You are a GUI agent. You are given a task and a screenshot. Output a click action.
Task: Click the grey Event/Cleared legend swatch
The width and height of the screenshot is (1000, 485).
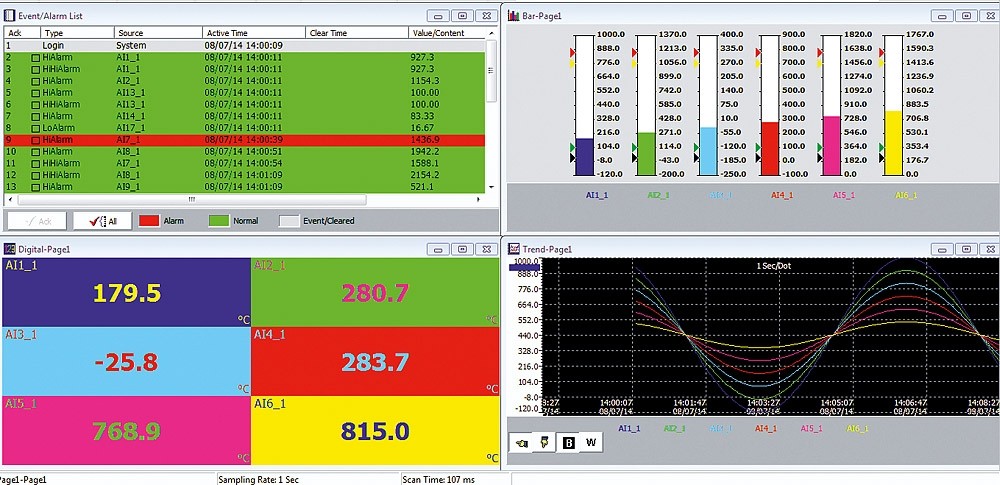click(x=289, y=221)
